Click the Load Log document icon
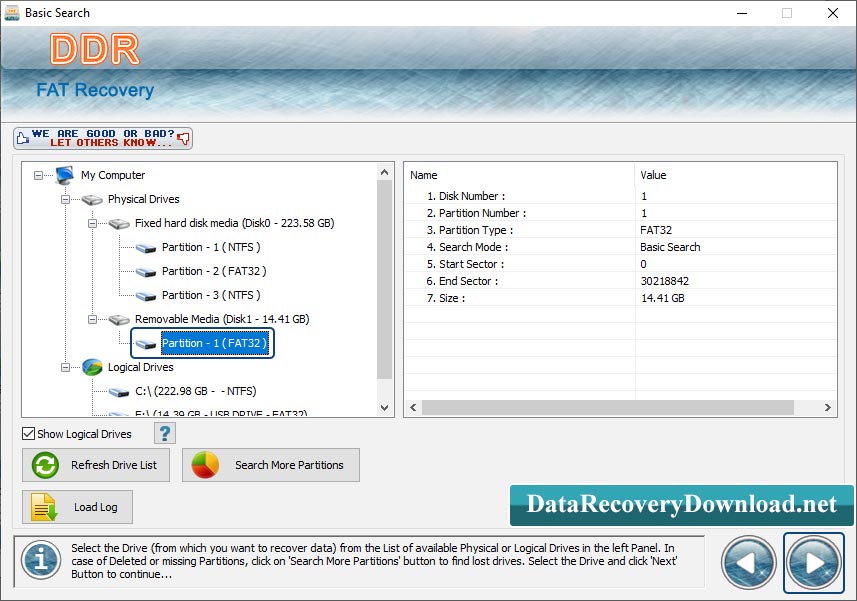The width and height of the screenshot is (857, 601). point(44,507)
